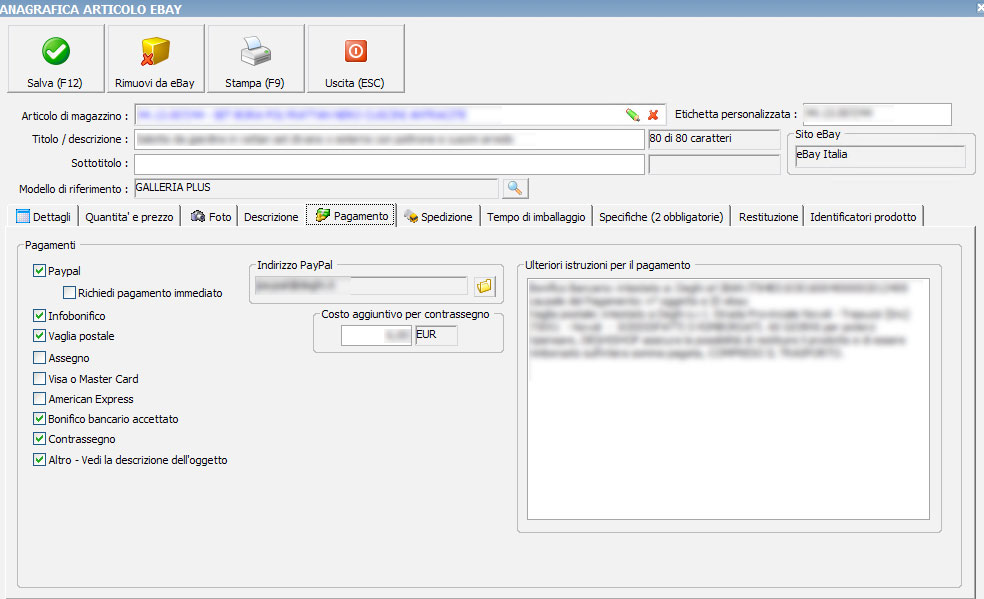This screenshot has height=599, width=984.
Task: Click the green pencil edit article icon
Action: tap(633, 115)
